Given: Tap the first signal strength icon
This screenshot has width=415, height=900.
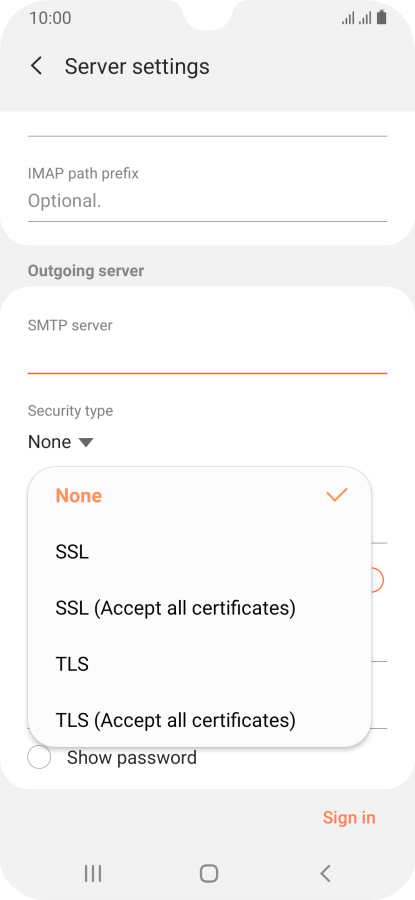Looking at the screenshot, I should pos(348,18).
